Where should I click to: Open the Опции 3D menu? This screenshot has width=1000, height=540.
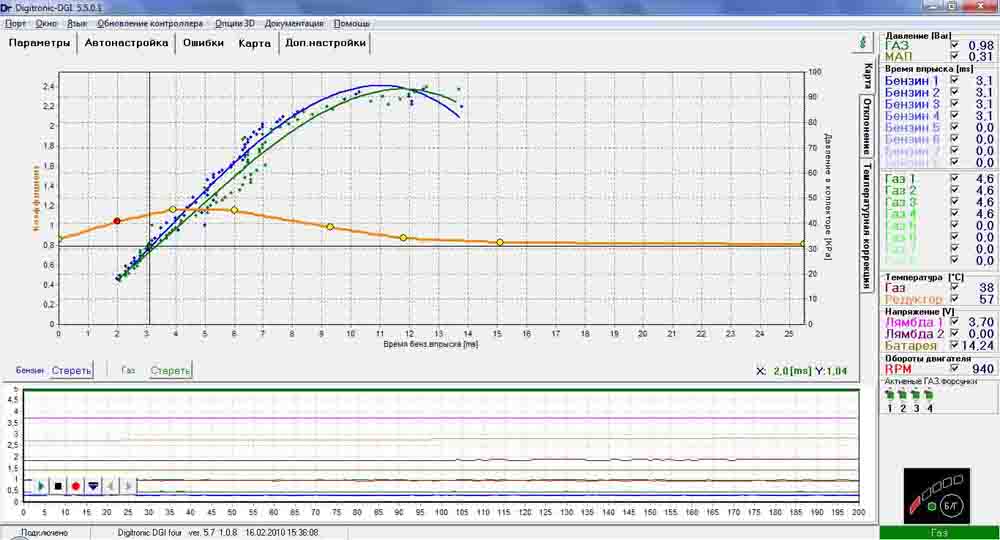pyautogui.click(x=234, y=22)
